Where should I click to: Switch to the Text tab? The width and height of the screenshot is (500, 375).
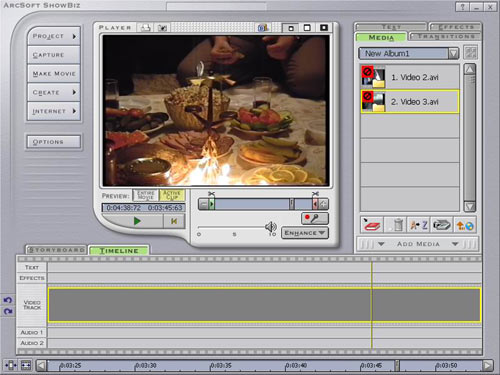(391, 27)
